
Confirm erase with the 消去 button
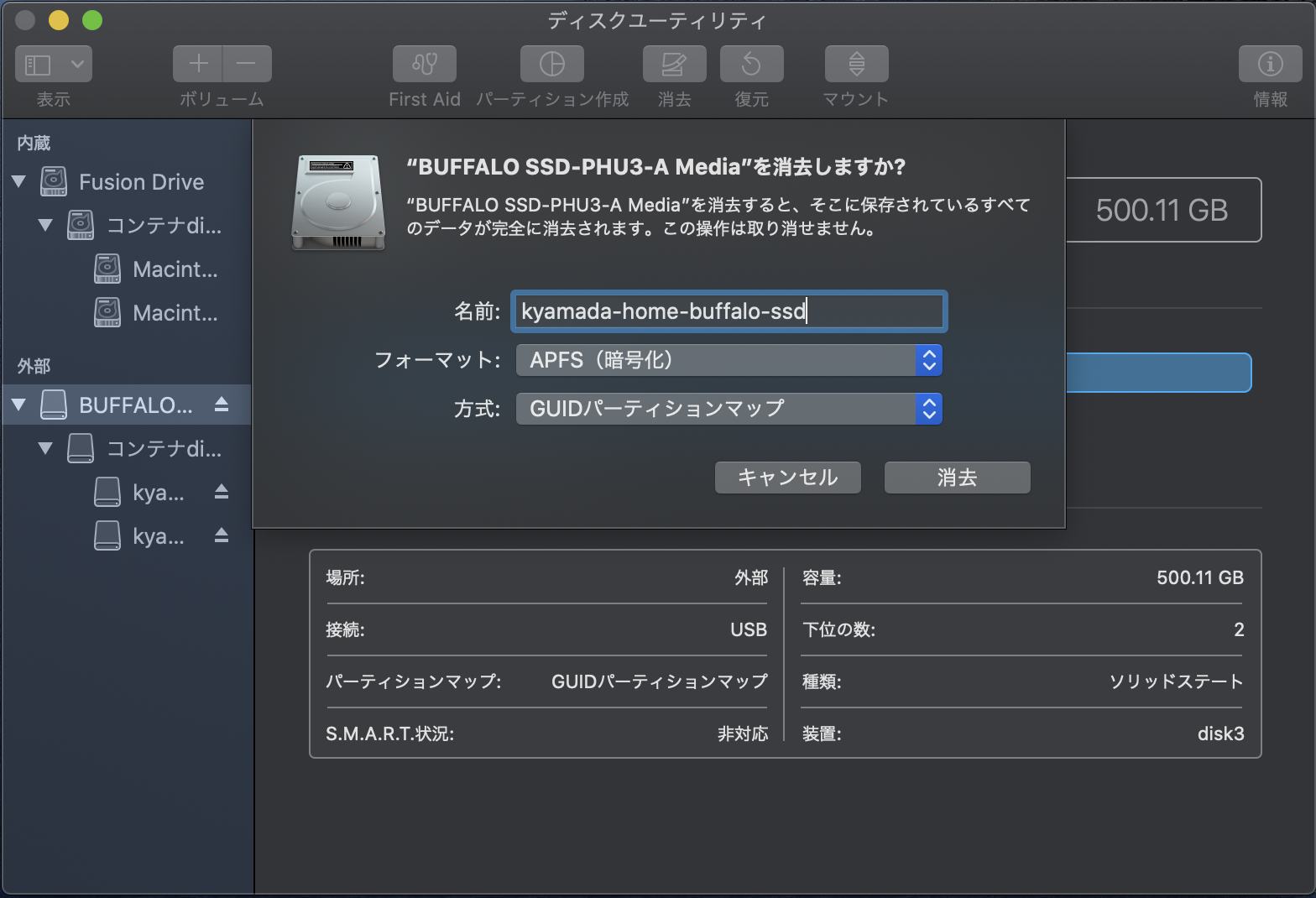pyautogui.click(x=957, y=478)
